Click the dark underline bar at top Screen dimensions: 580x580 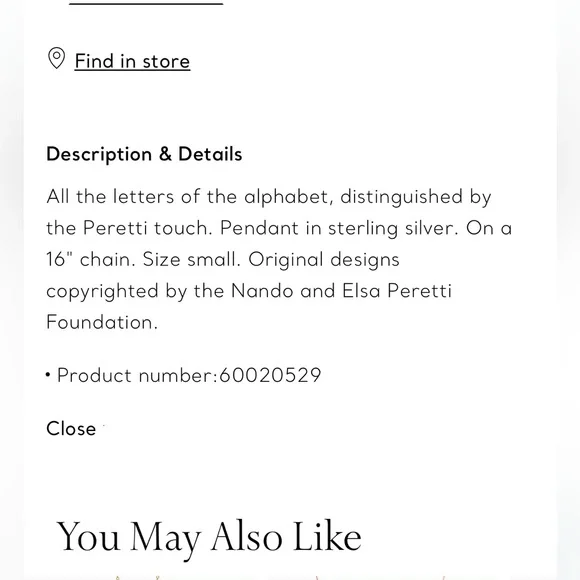(x=146, y=3)
